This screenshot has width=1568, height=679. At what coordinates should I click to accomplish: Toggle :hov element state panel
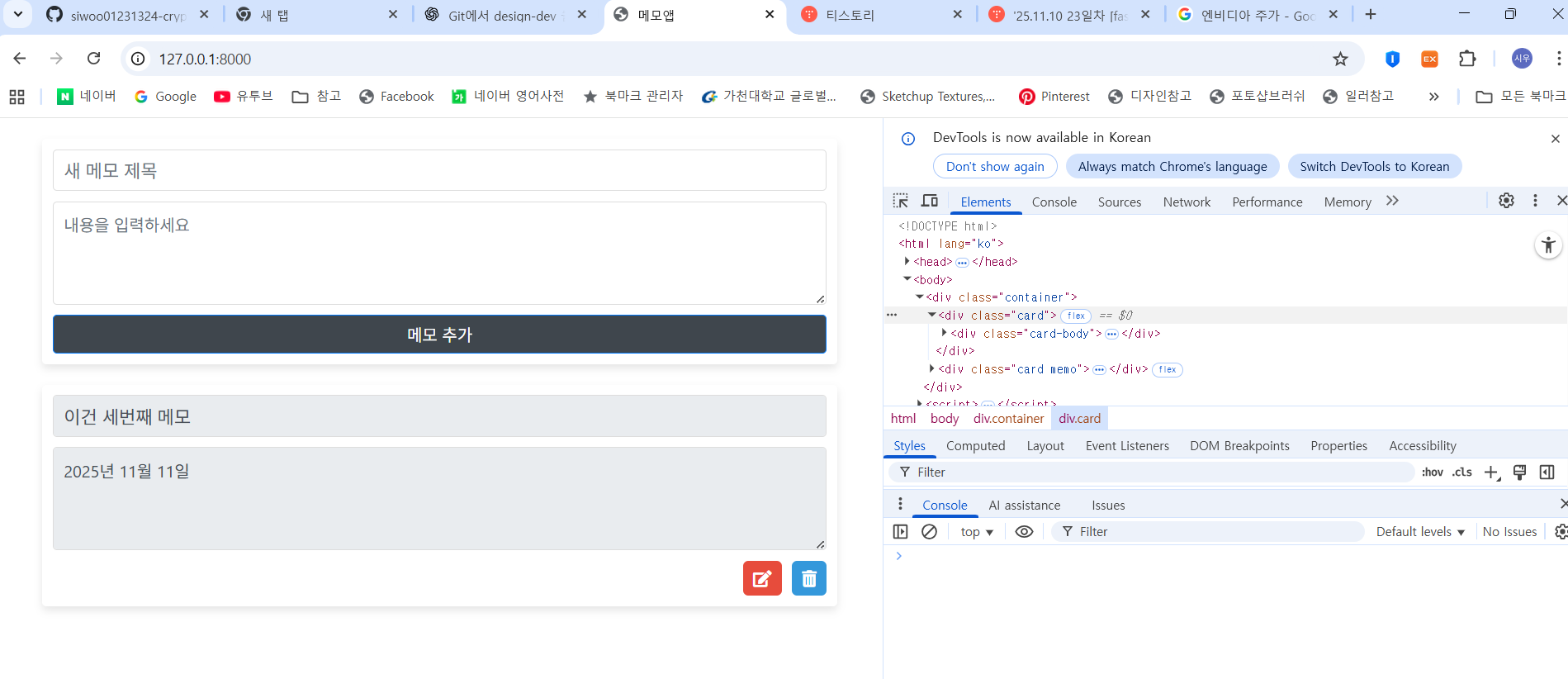pos(1433,472)
